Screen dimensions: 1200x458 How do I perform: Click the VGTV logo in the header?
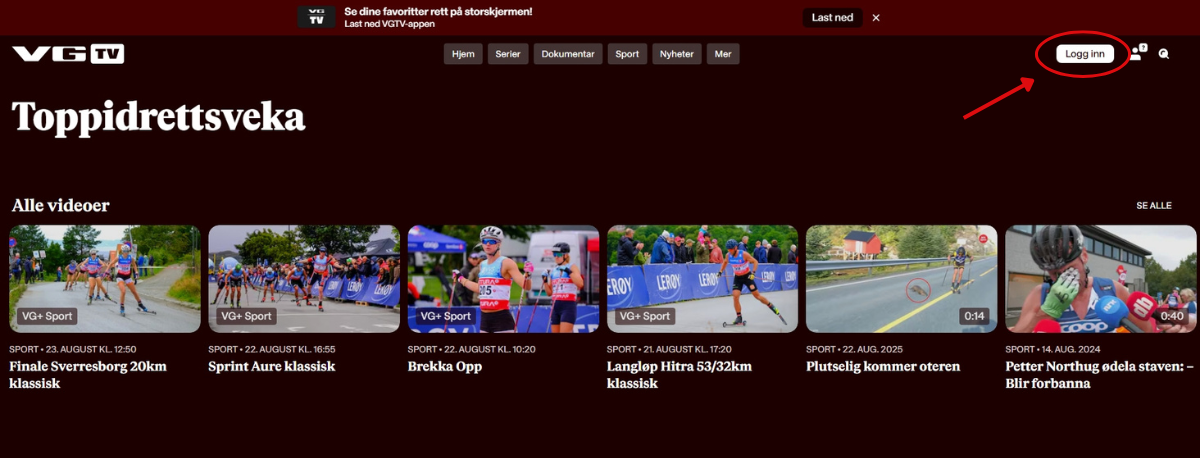pyautogui.click(x=68, y=54)
